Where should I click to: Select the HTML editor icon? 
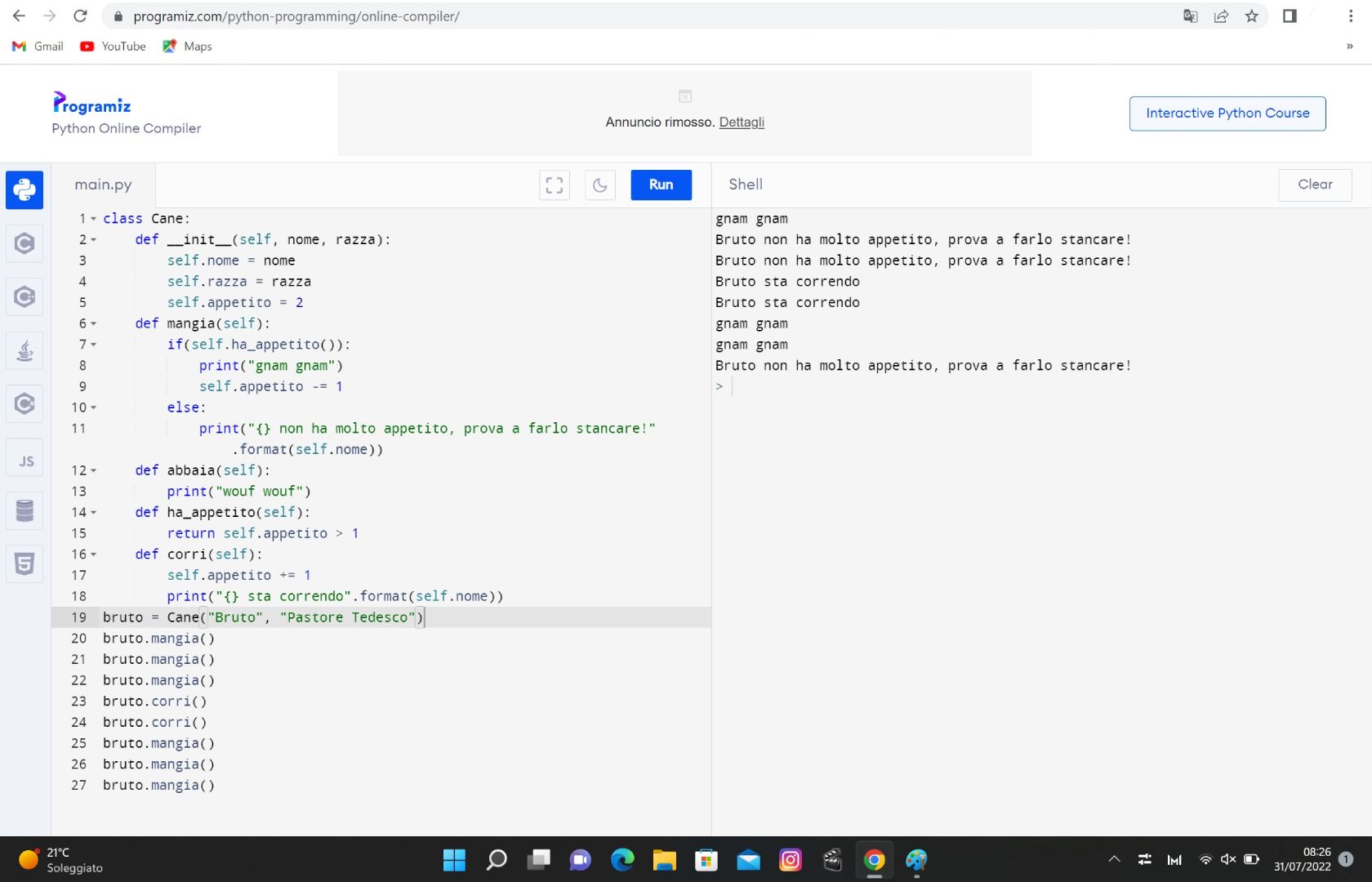24,563
